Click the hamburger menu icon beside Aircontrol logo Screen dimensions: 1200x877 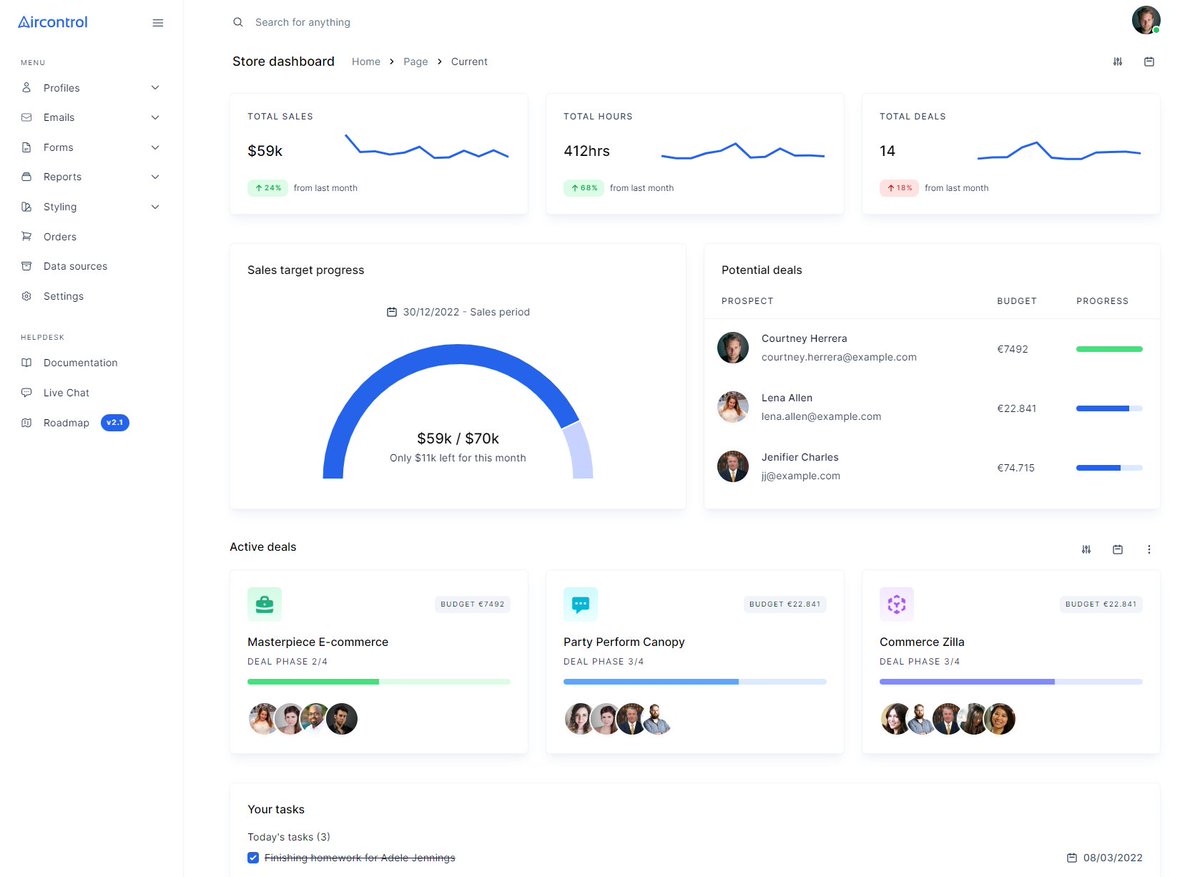157,22
